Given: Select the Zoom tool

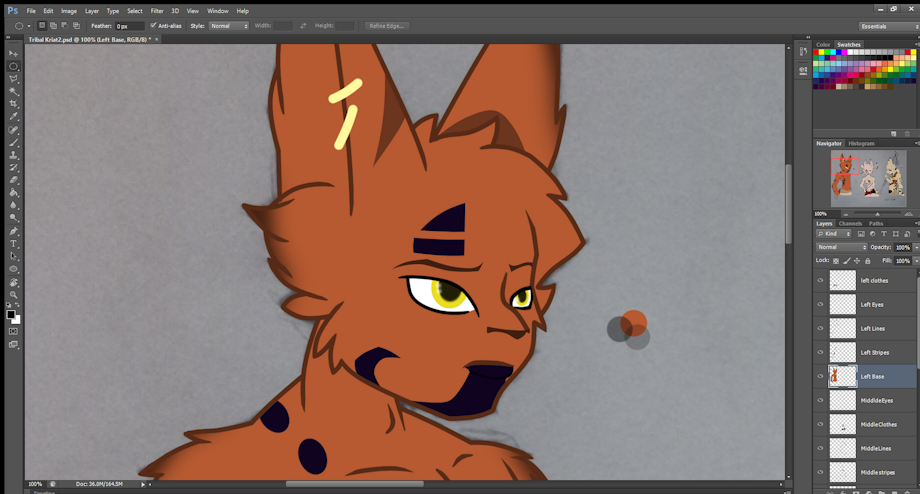Looking at the screenshot, I should 14,295.
